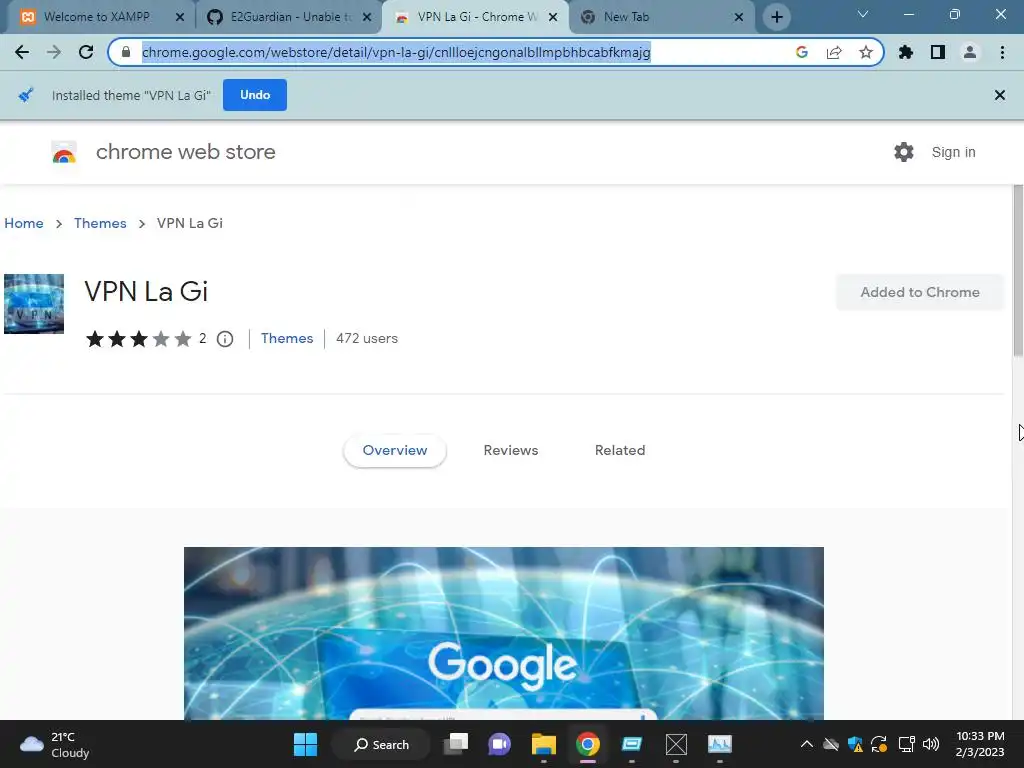Image resolution: width=1024 pixels, height=768 pixels.
Task: Close the Welcome to XAMPP tab
Action: (x=180, y=17)
